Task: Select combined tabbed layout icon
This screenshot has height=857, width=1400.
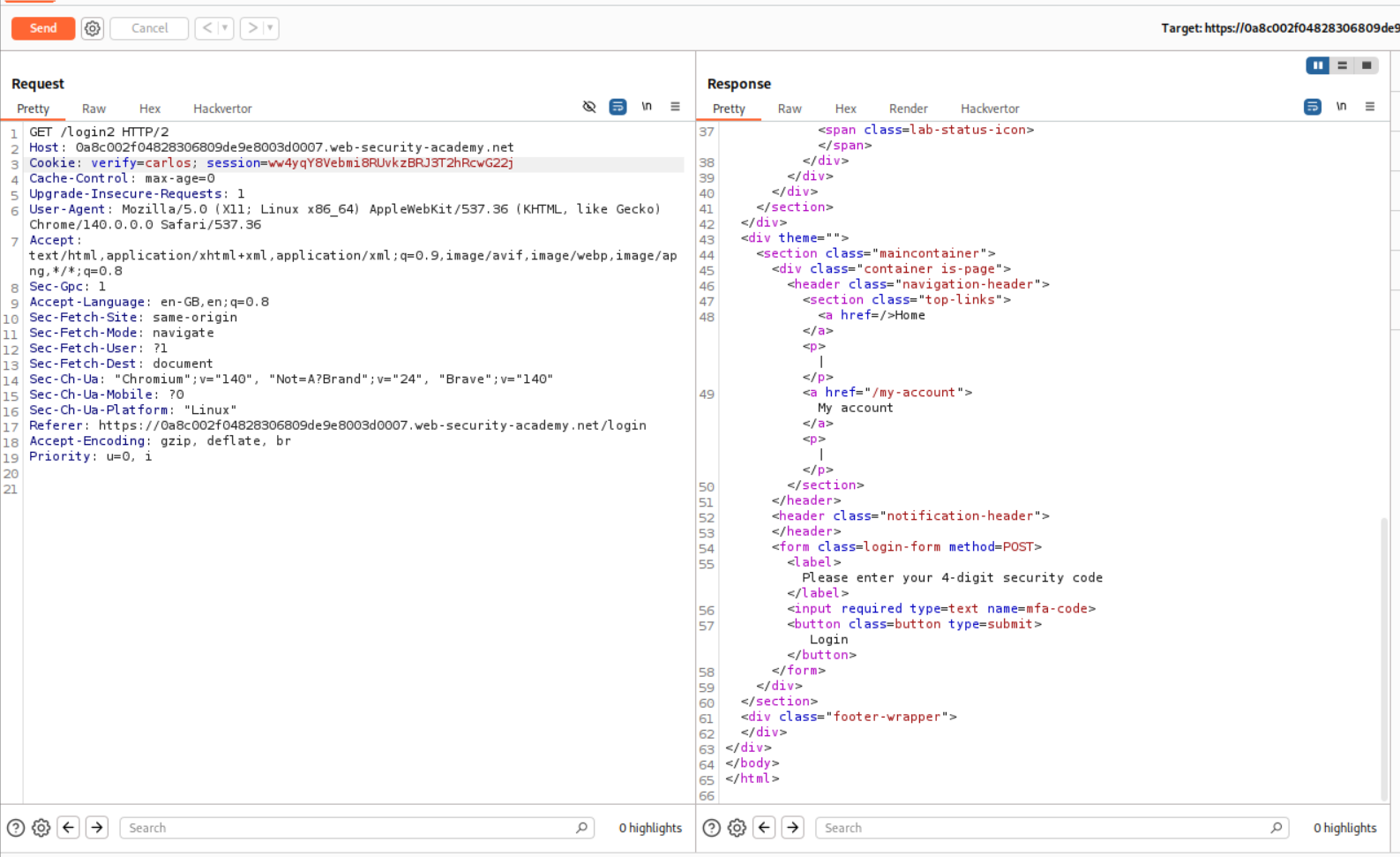Action: (x=1366, y=65)
